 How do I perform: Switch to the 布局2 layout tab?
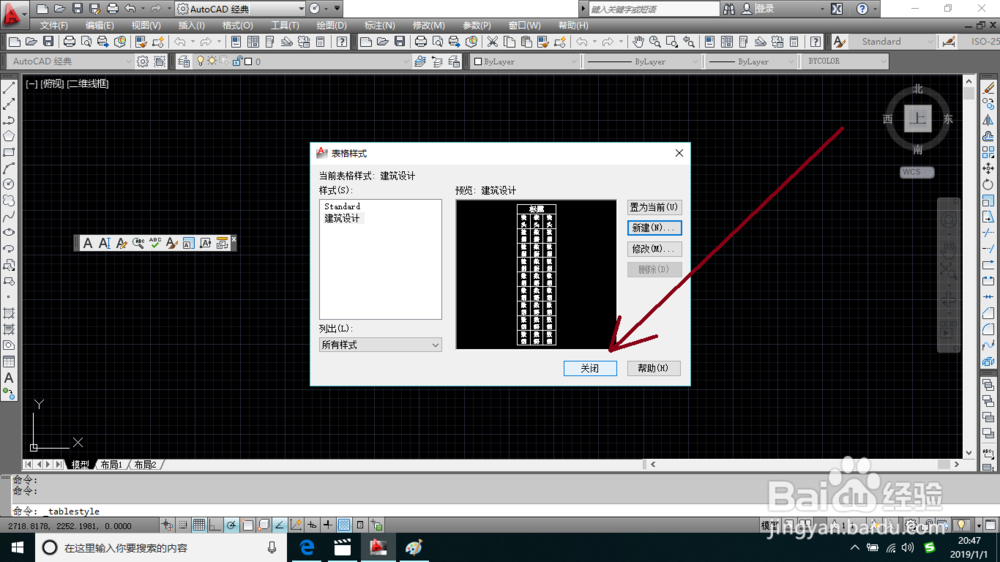pyautogui.click(x=145, y=464)
